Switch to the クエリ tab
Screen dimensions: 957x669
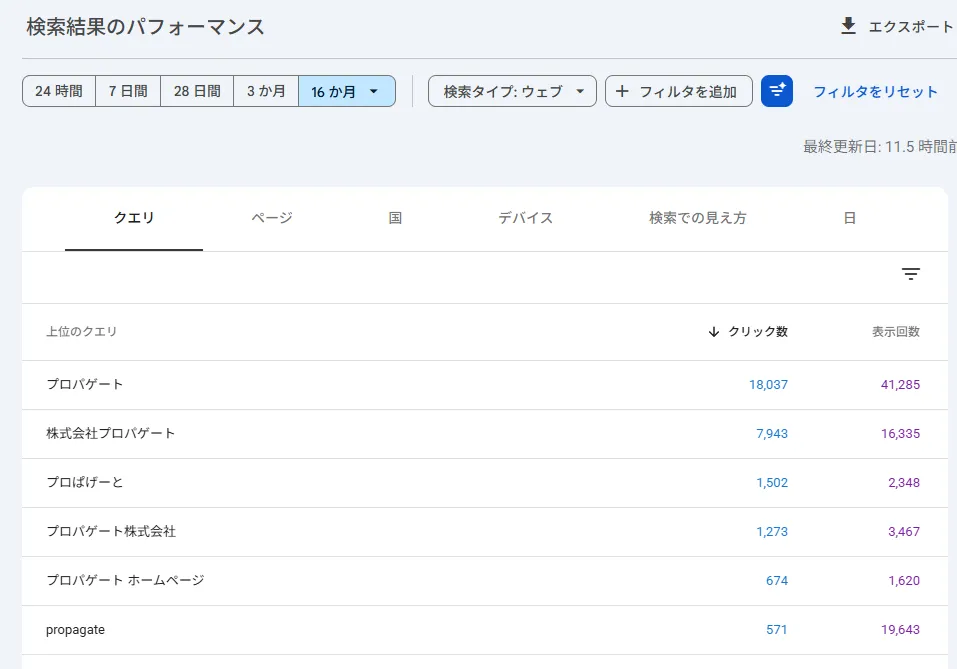[134, 218]
